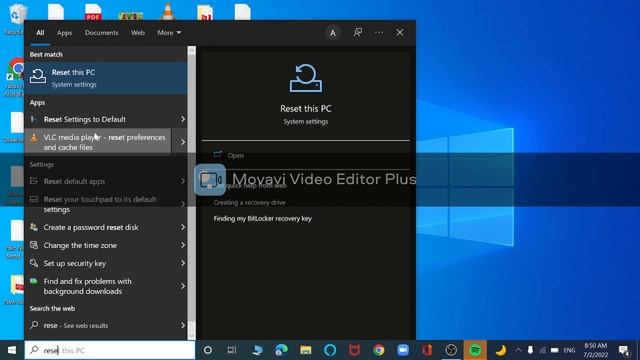This screenshot has width=640, height=360.
Task: Open Zoom from the taskbar
Action: click(403, 350)
